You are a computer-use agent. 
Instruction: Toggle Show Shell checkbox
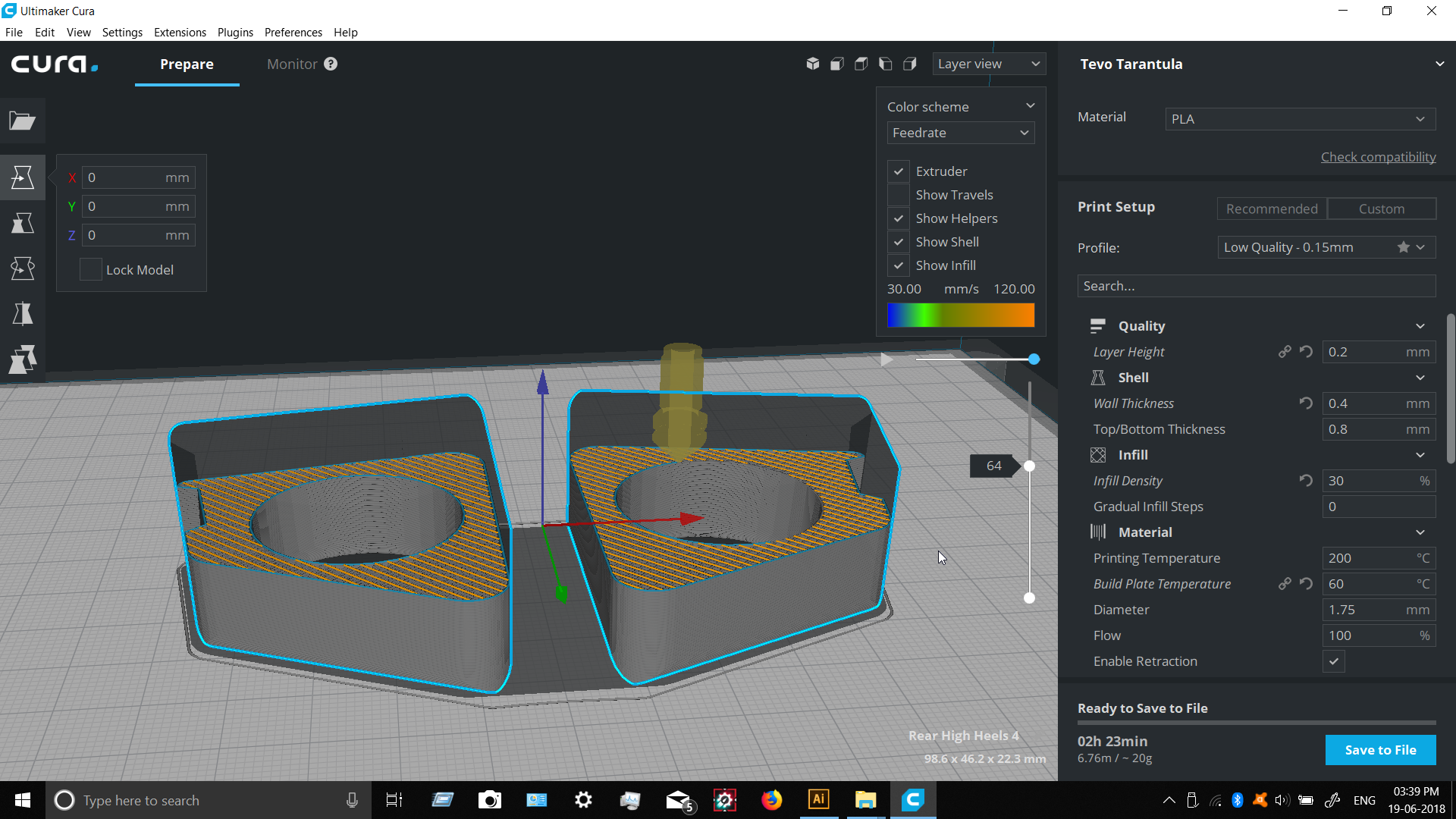click(x=899, y=242)
